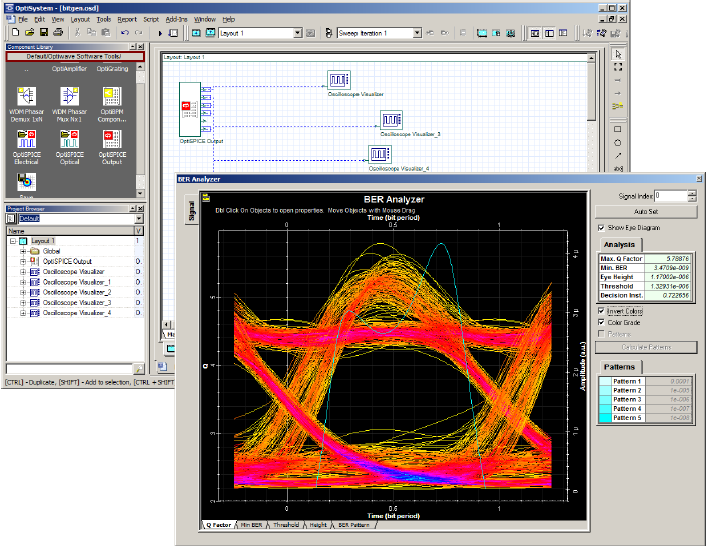Open the Report menu

(127, 19)
